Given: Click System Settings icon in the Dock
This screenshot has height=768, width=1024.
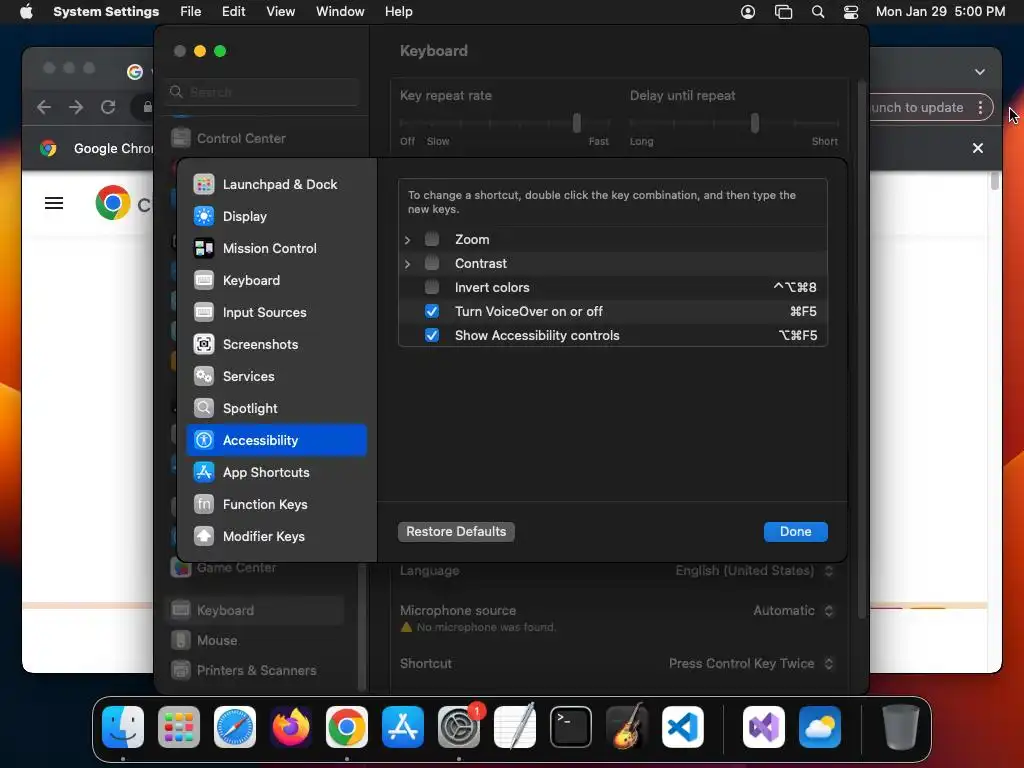Looking at the screenshot, I should (458, 727).
